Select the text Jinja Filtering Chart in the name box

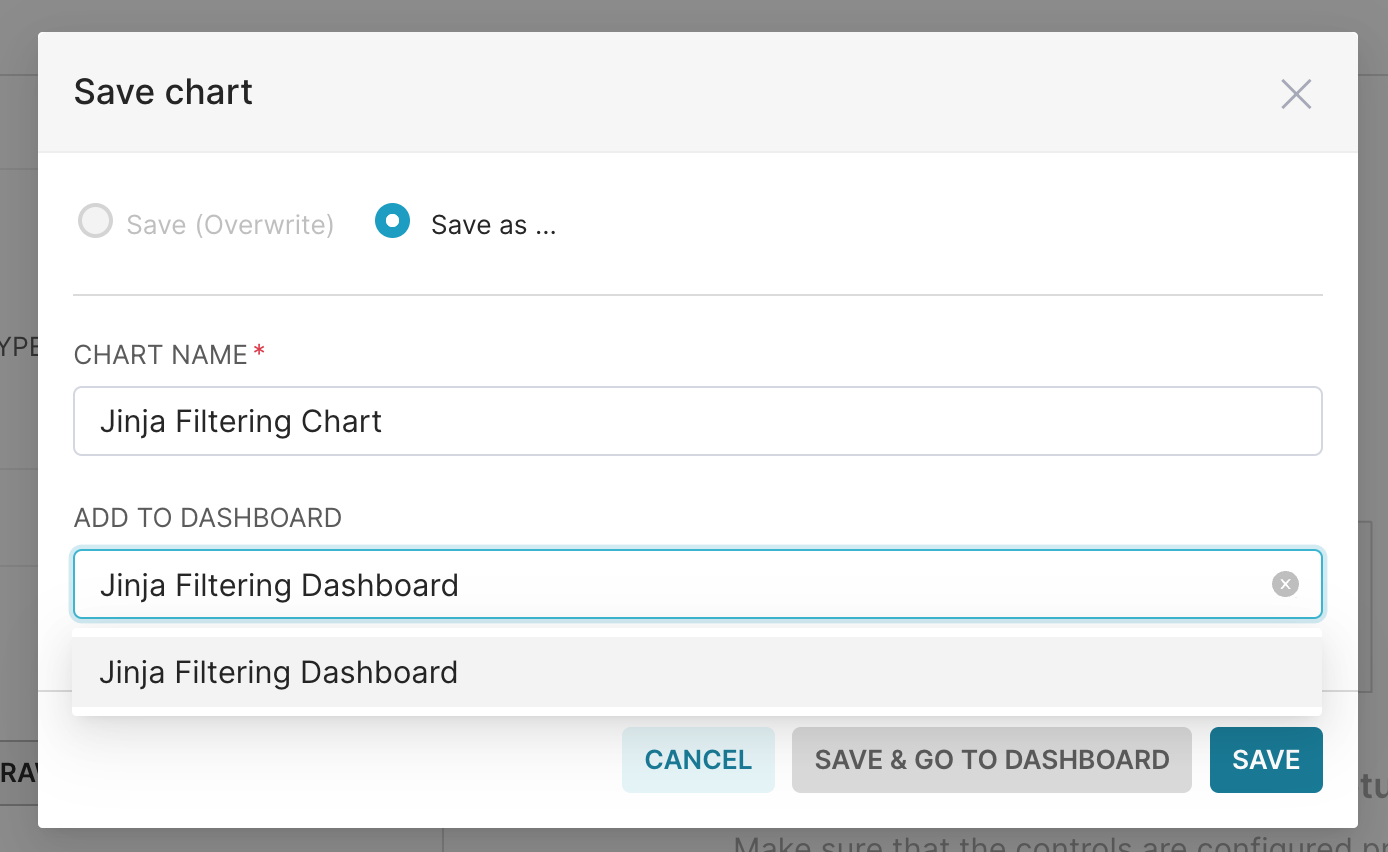pos(240,421)
